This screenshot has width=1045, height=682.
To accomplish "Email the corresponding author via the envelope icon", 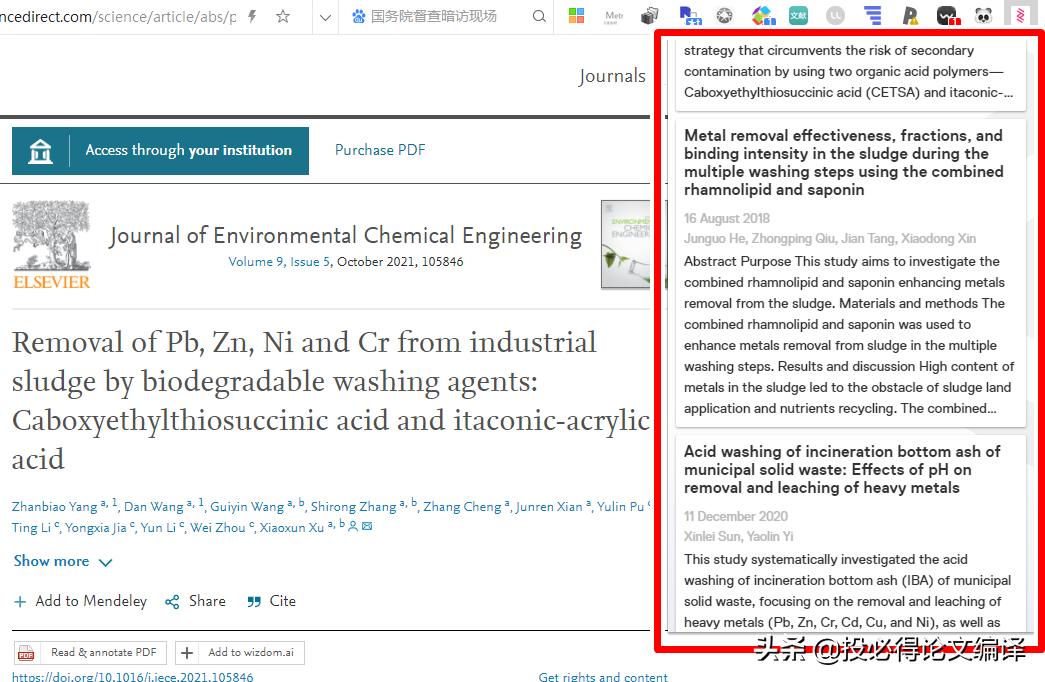I will [366, 524].
